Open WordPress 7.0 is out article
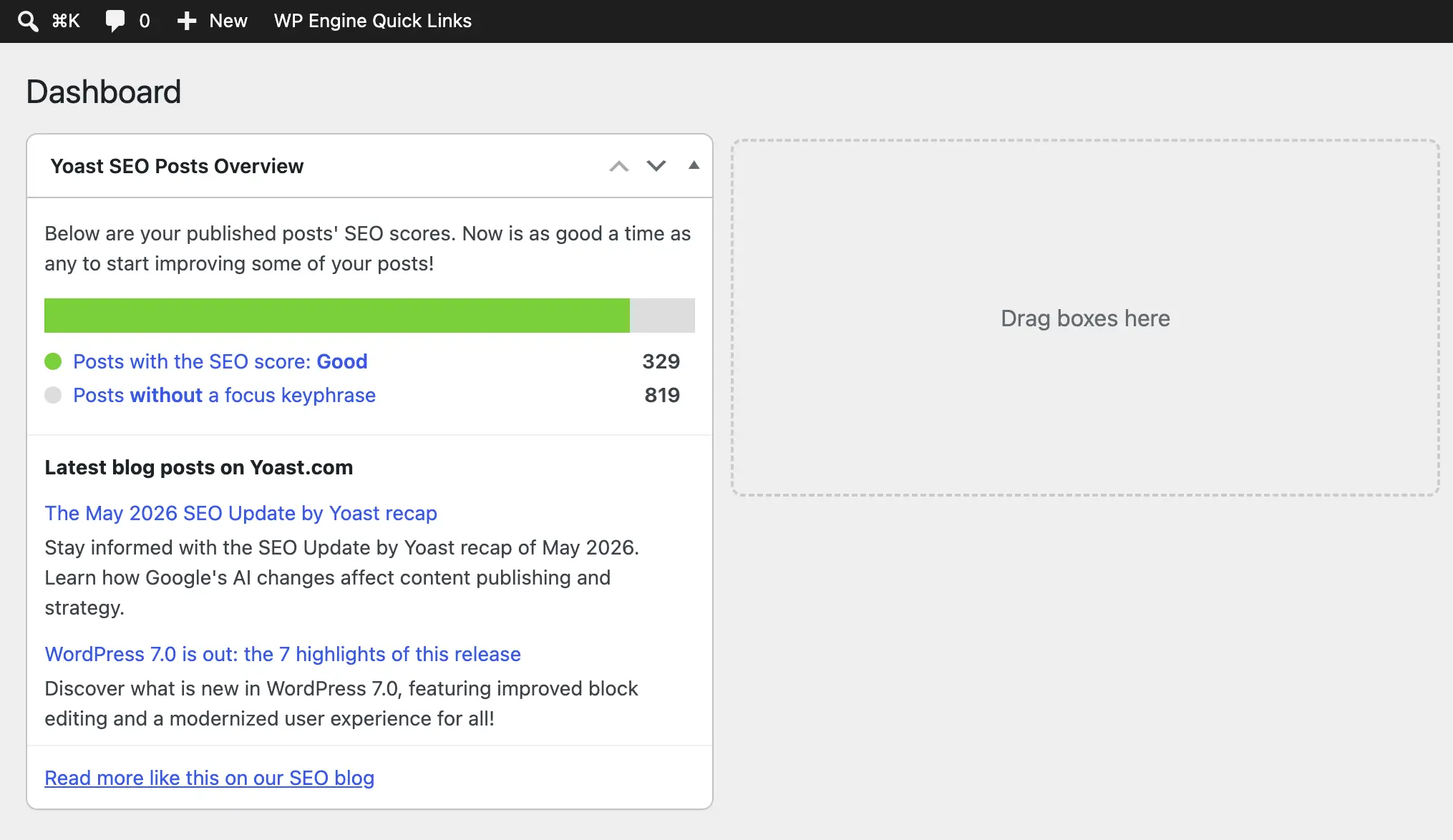Viewport: 1453px width, 840px height. [x=283, y=654]
